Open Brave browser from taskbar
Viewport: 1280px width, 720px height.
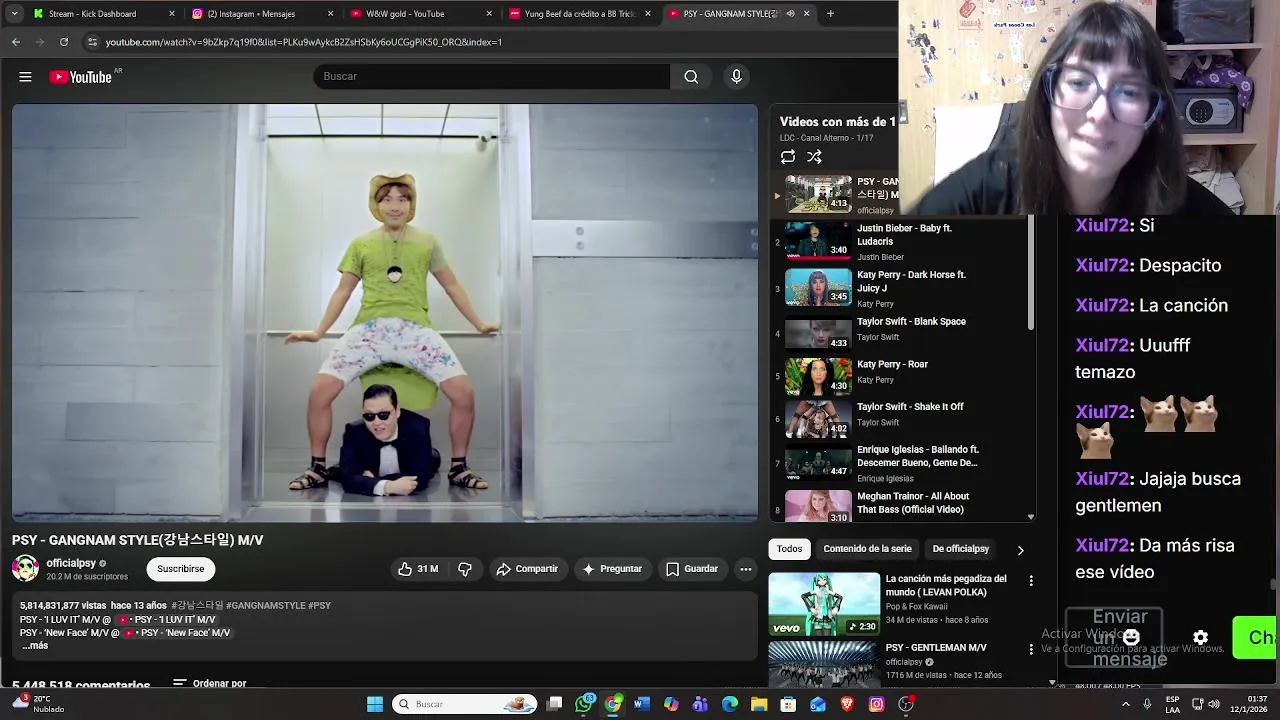847,704
